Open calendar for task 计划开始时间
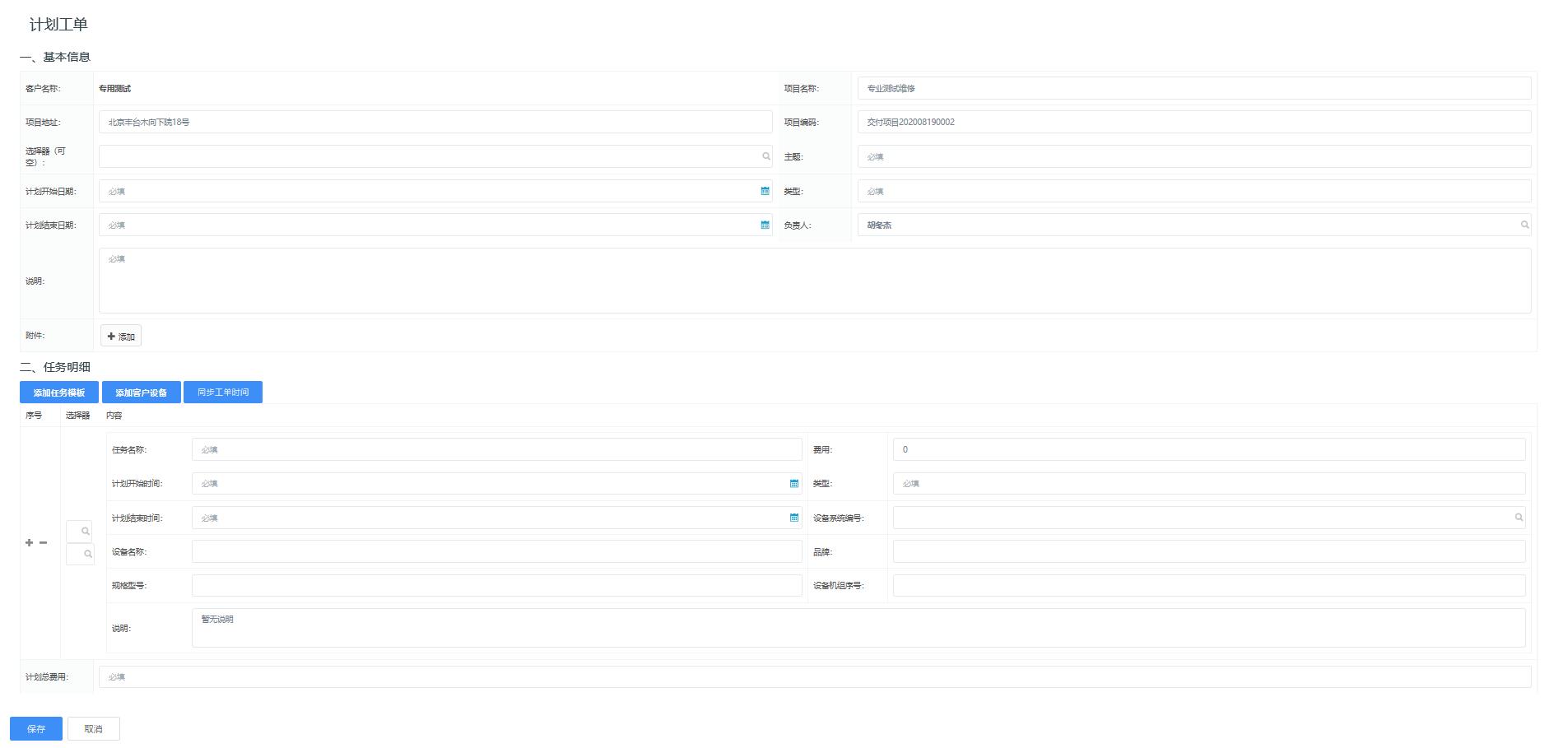Viewport: 1568px width, 748px height. pos(793,484)
